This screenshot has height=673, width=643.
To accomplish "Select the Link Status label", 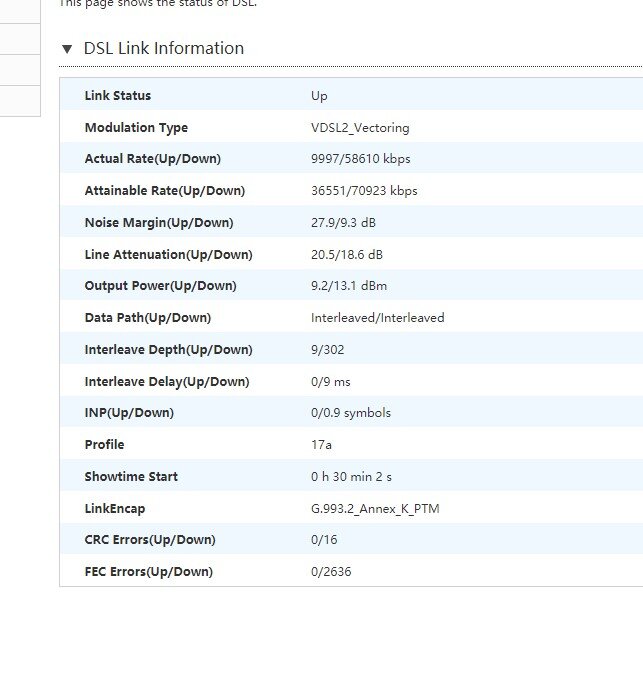I will tap(118, 95).
